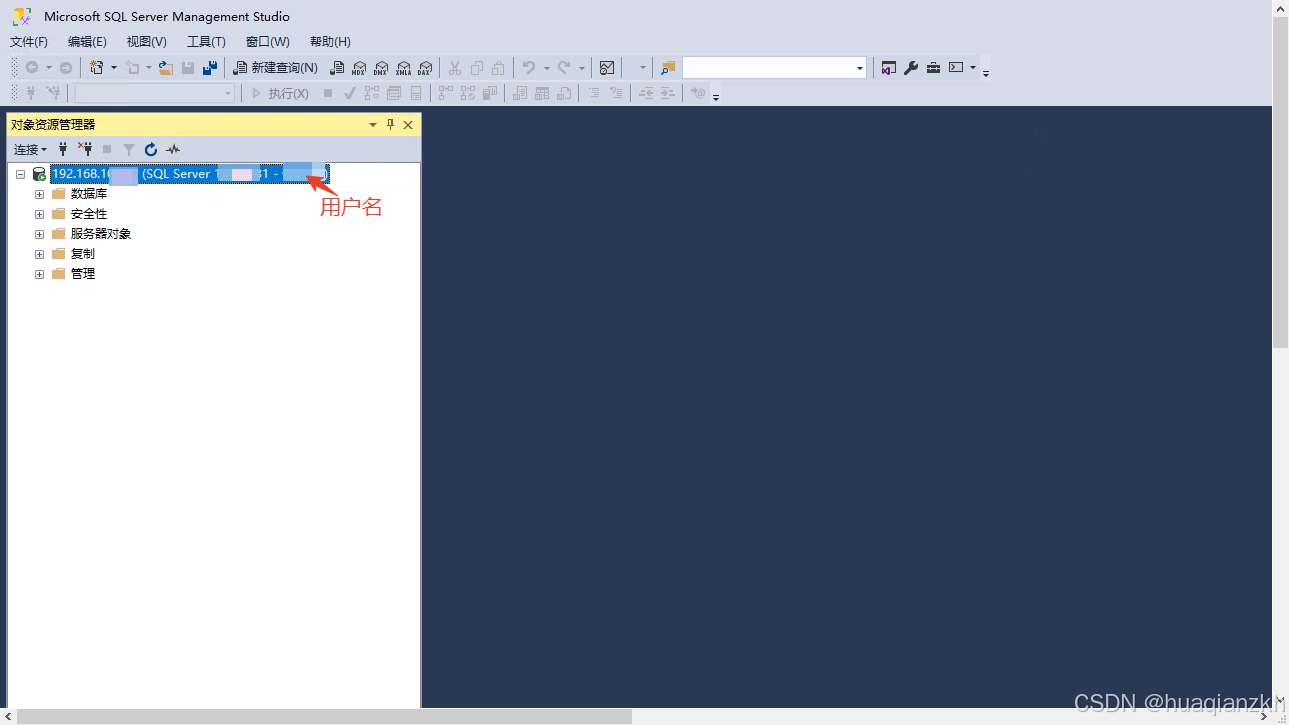Click the XMLA query toolbar icon
1289x725 pixels.
coord(403,68)
